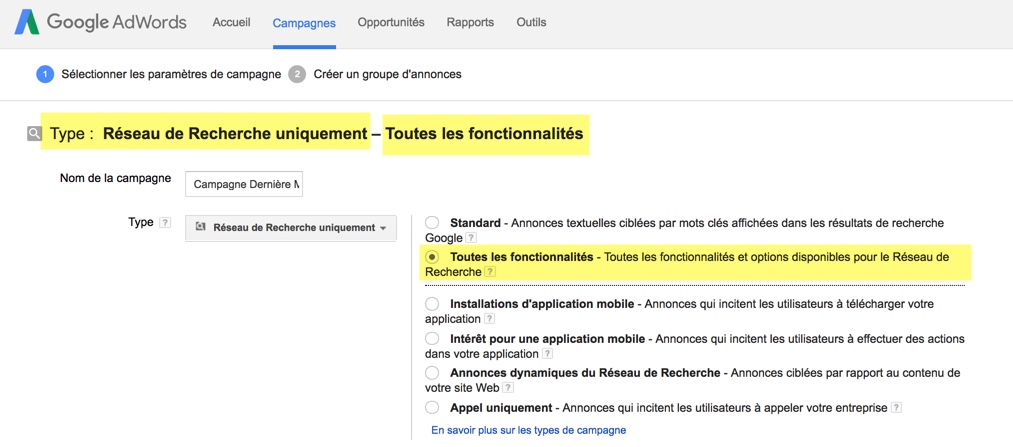Open help icon after 'télécharger votre application'

pyautogui.click(x=490, y=319)
